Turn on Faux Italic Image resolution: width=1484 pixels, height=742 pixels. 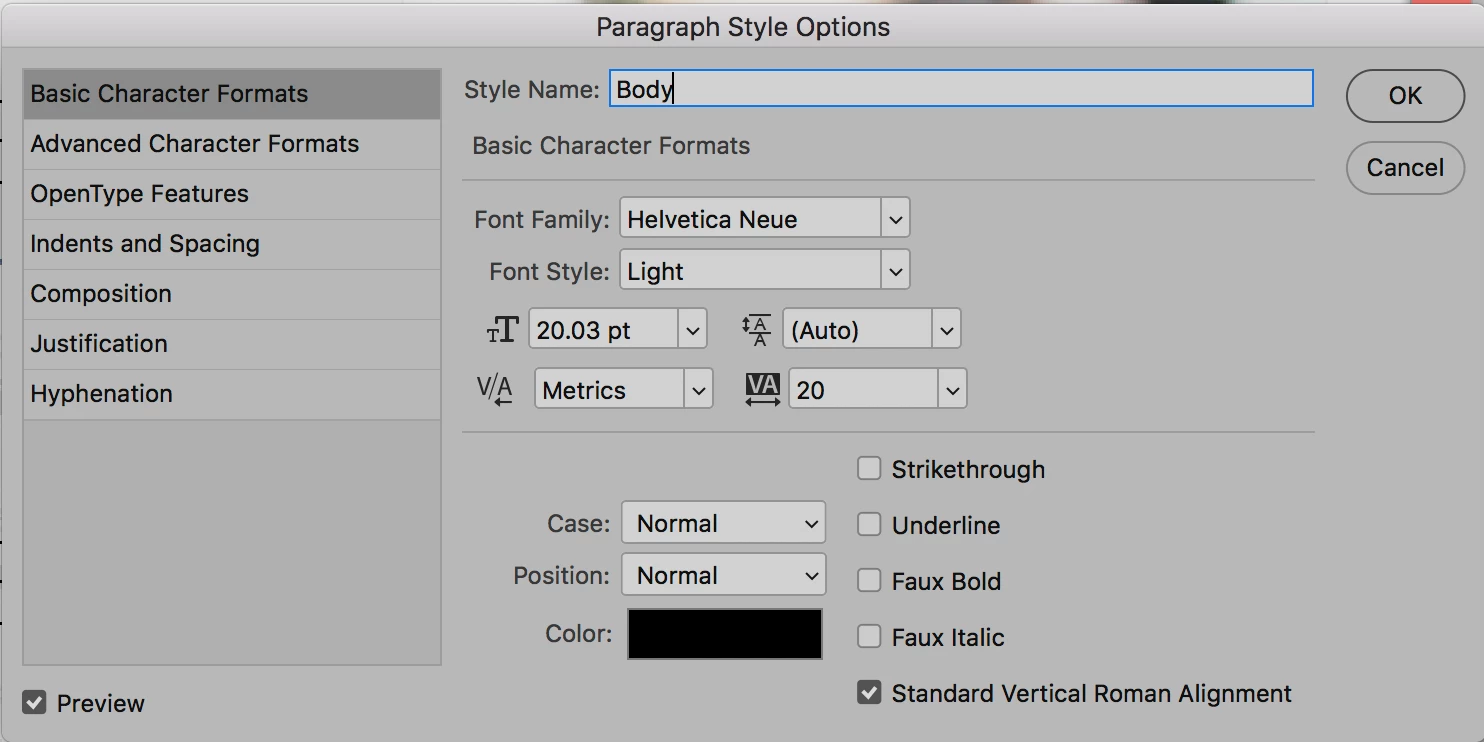click(869, 637)
